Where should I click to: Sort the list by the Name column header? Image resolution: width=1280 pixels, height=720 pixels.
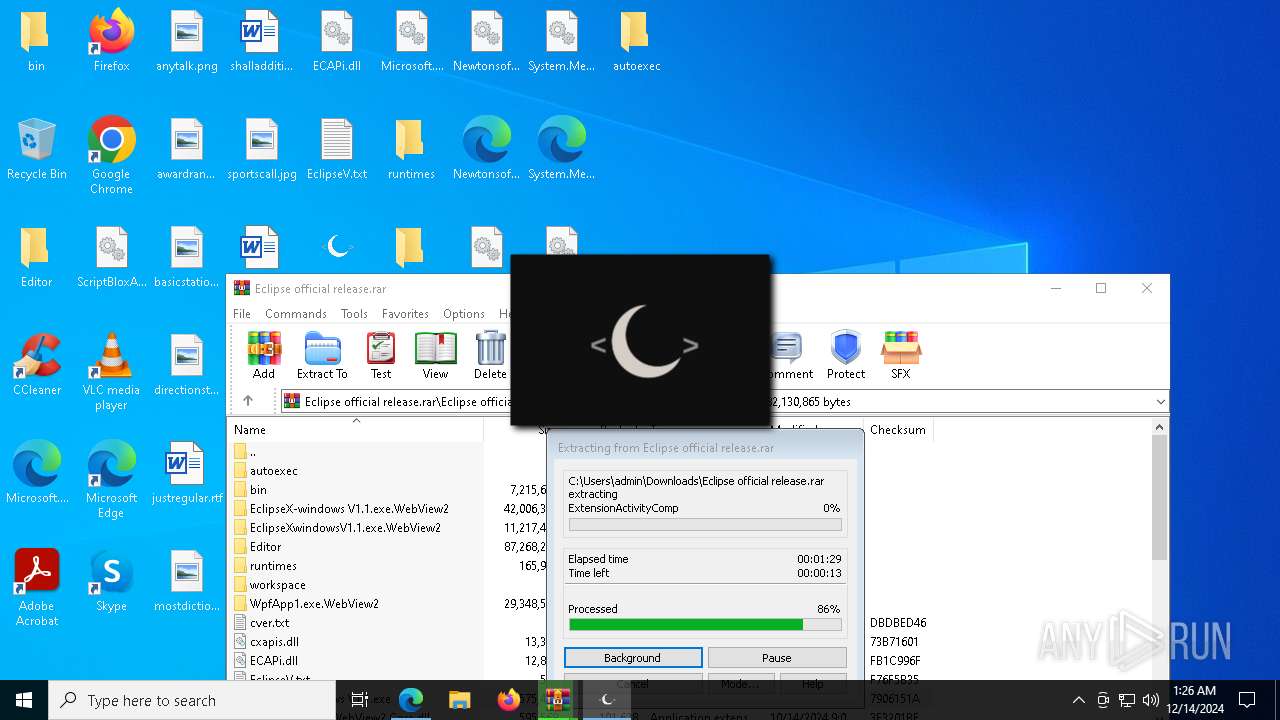[x=250, y=430]
